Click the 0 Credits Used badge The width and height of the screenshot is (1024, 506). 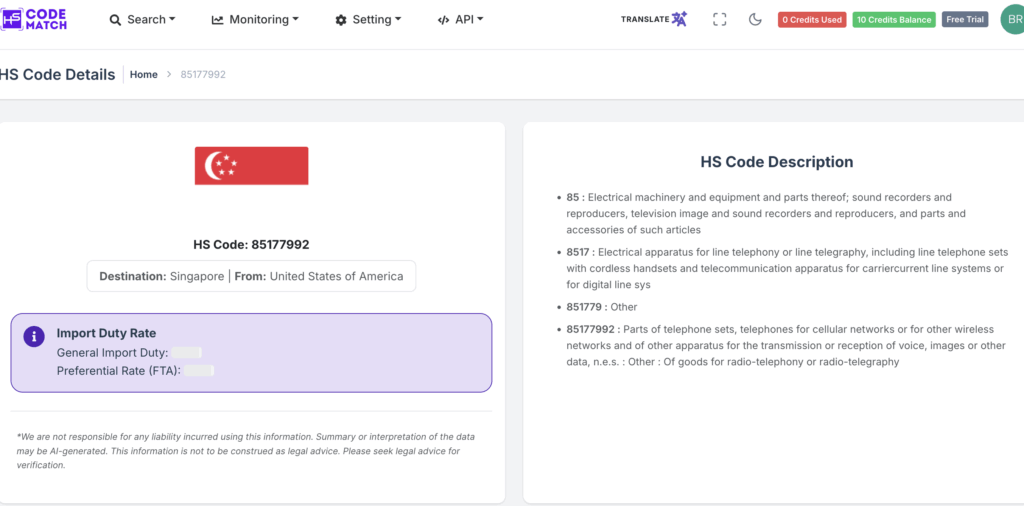point(812,19)
